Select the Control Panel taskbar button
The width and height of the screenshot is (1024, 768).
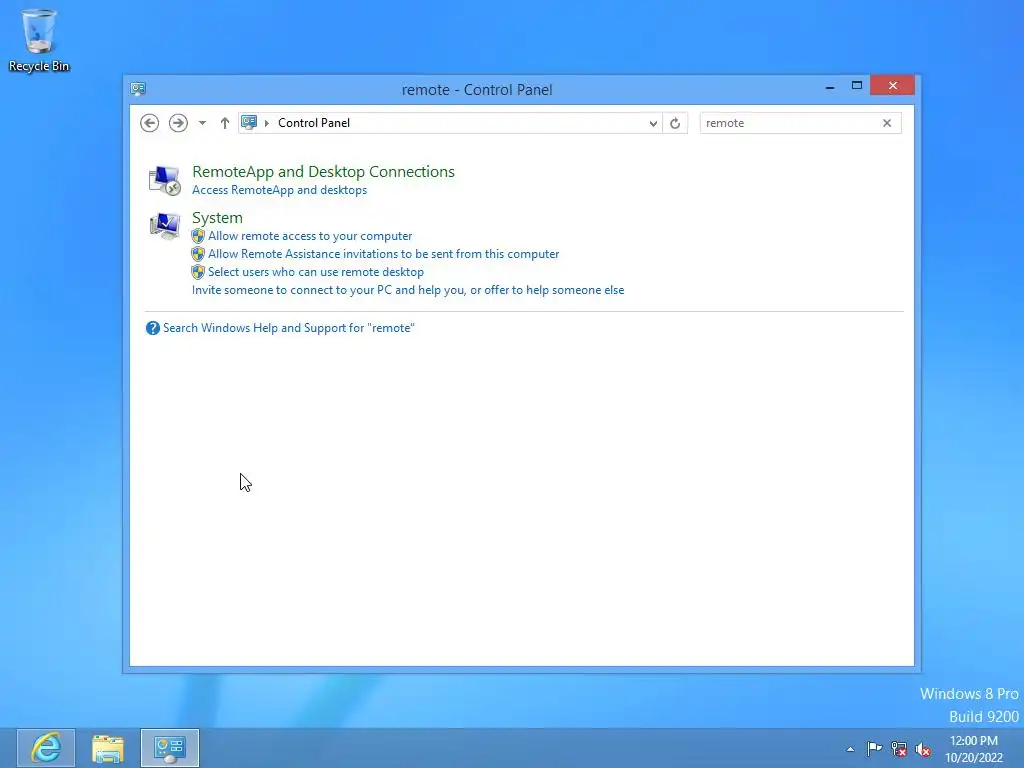pos(170,748)
